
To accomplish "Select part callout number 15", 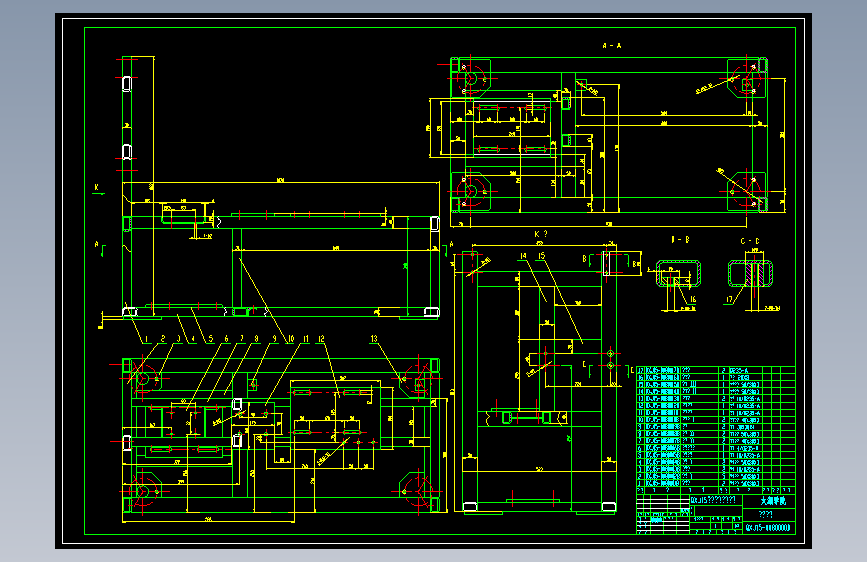I will (541, 256).
